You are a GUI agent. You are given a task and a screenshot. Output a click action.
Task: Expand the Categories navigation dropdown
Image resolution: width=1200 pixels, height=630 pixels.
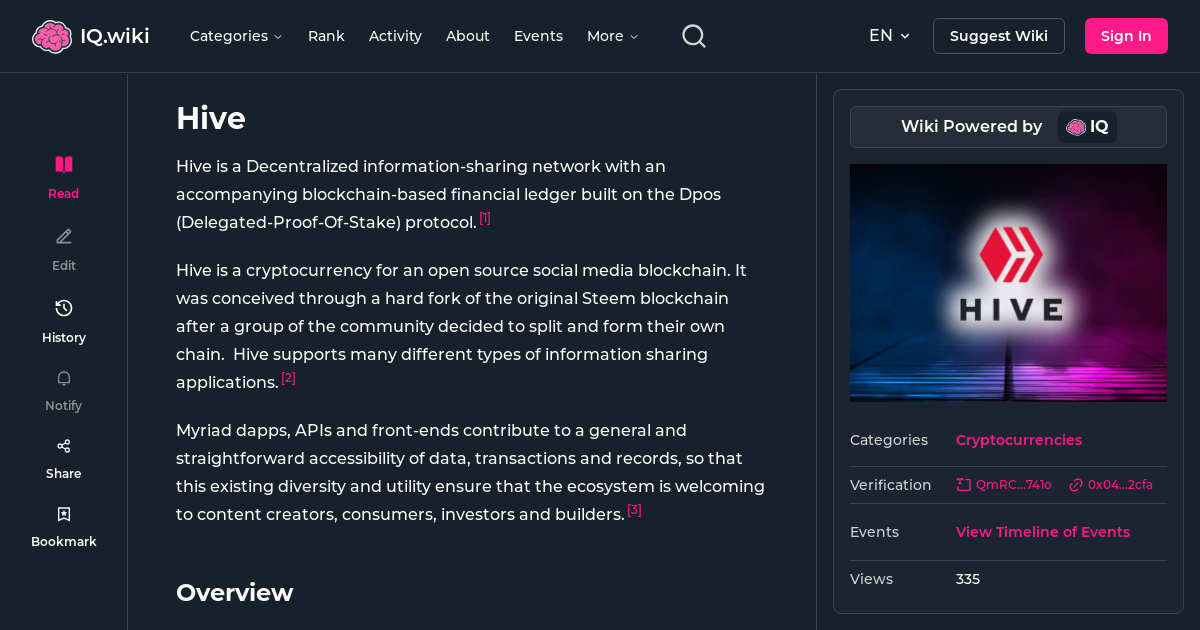coord(236,35)
